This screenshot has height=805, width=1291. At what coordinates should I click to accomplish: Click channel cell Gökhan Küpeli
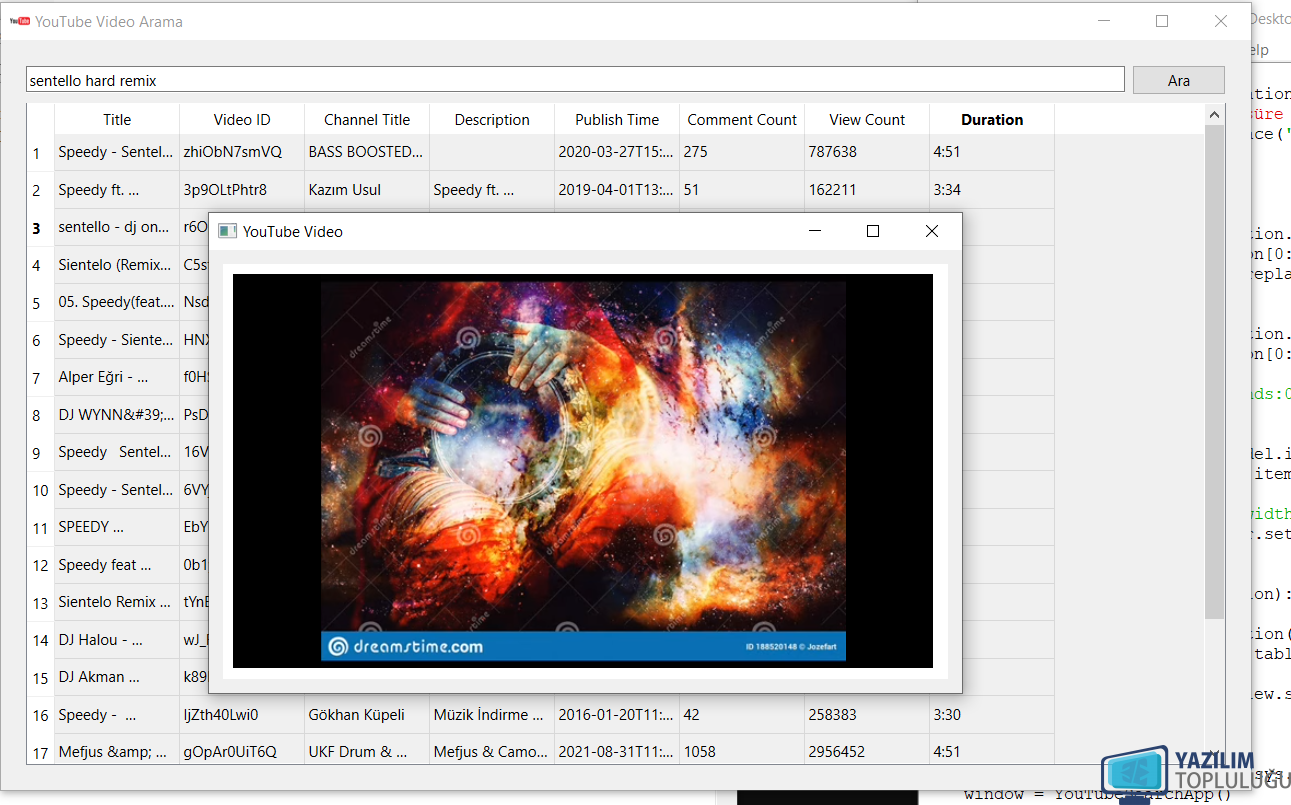pos(367,715)
